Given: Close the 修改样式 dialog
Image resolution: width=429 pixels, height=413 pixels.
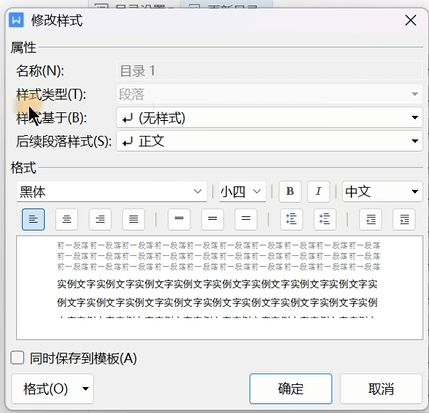Looking at the screenshot, I should (x=411, y=20).
